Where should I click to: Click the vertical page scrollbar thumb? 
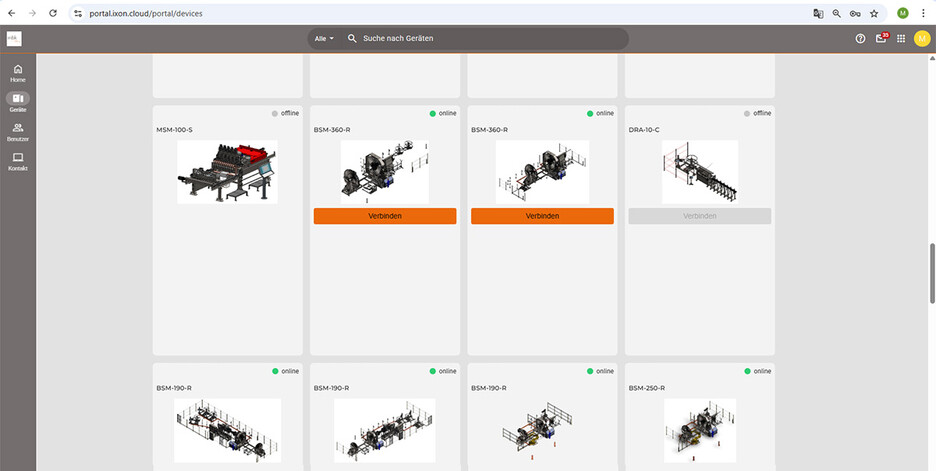pyautogui.click(x=932, y=273)
